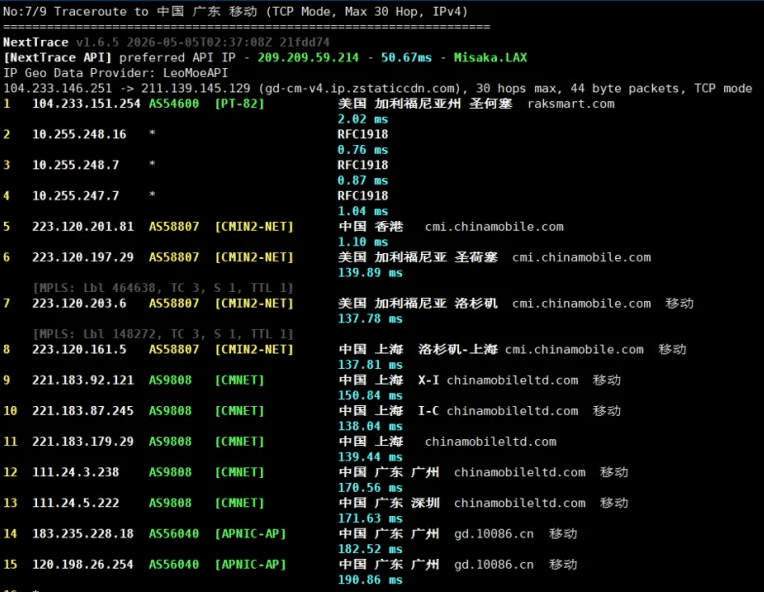This screenshot has width=764, height=592.
Task: Select destination IP 211.139.145.129
Action: coord(195,89)
